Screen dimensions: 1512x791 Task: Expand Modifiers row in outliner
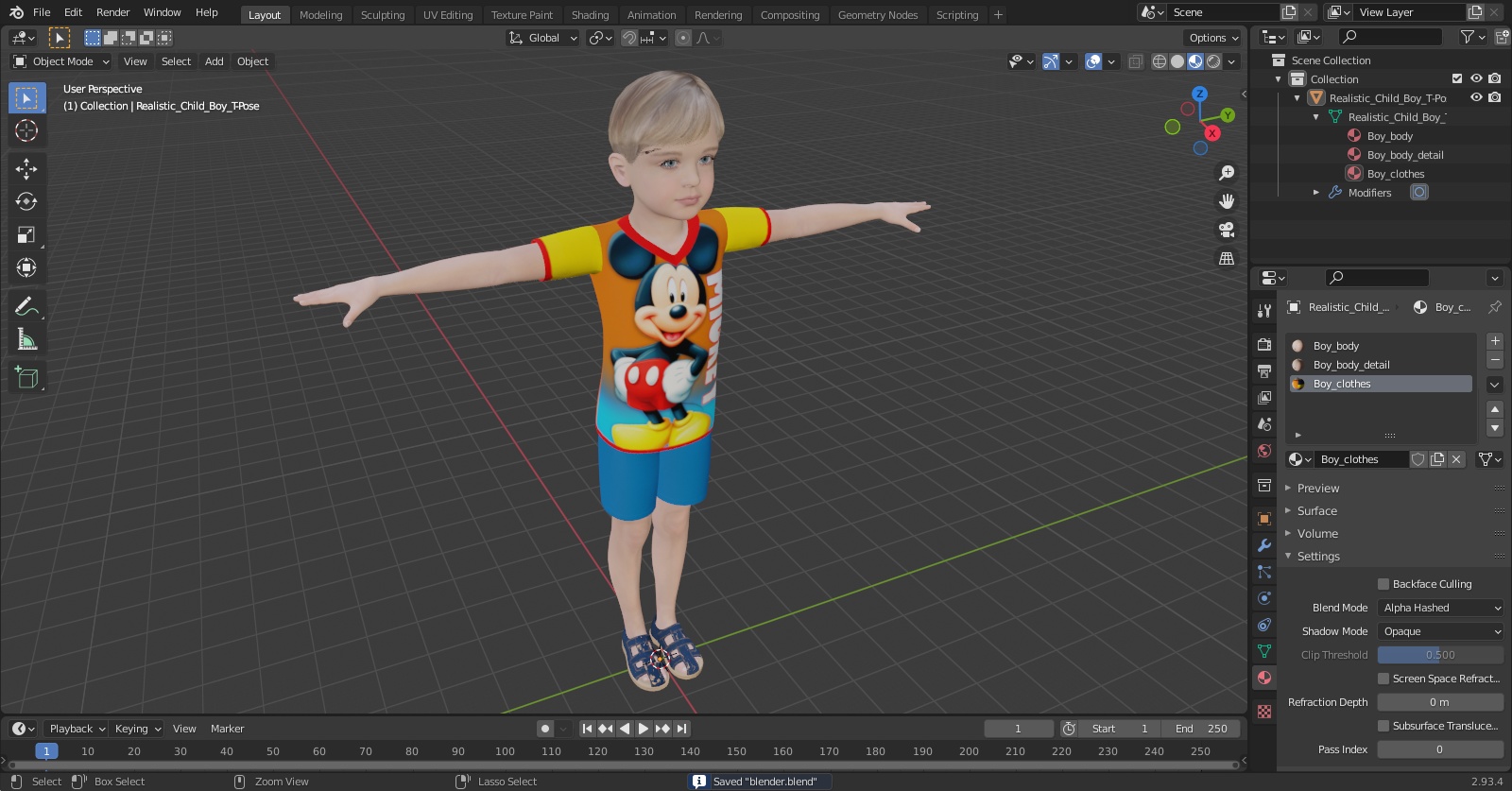pos(1316,192)
